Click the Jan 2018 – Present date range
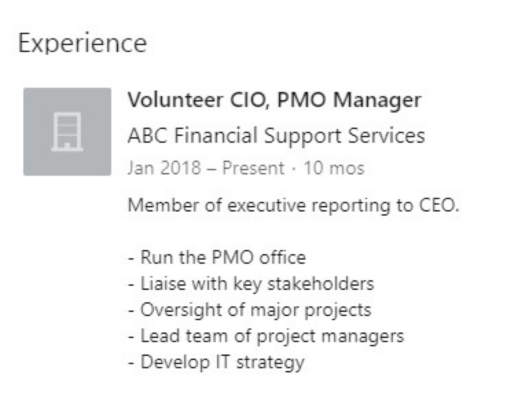The image size is (529, 420). (206, 168)
